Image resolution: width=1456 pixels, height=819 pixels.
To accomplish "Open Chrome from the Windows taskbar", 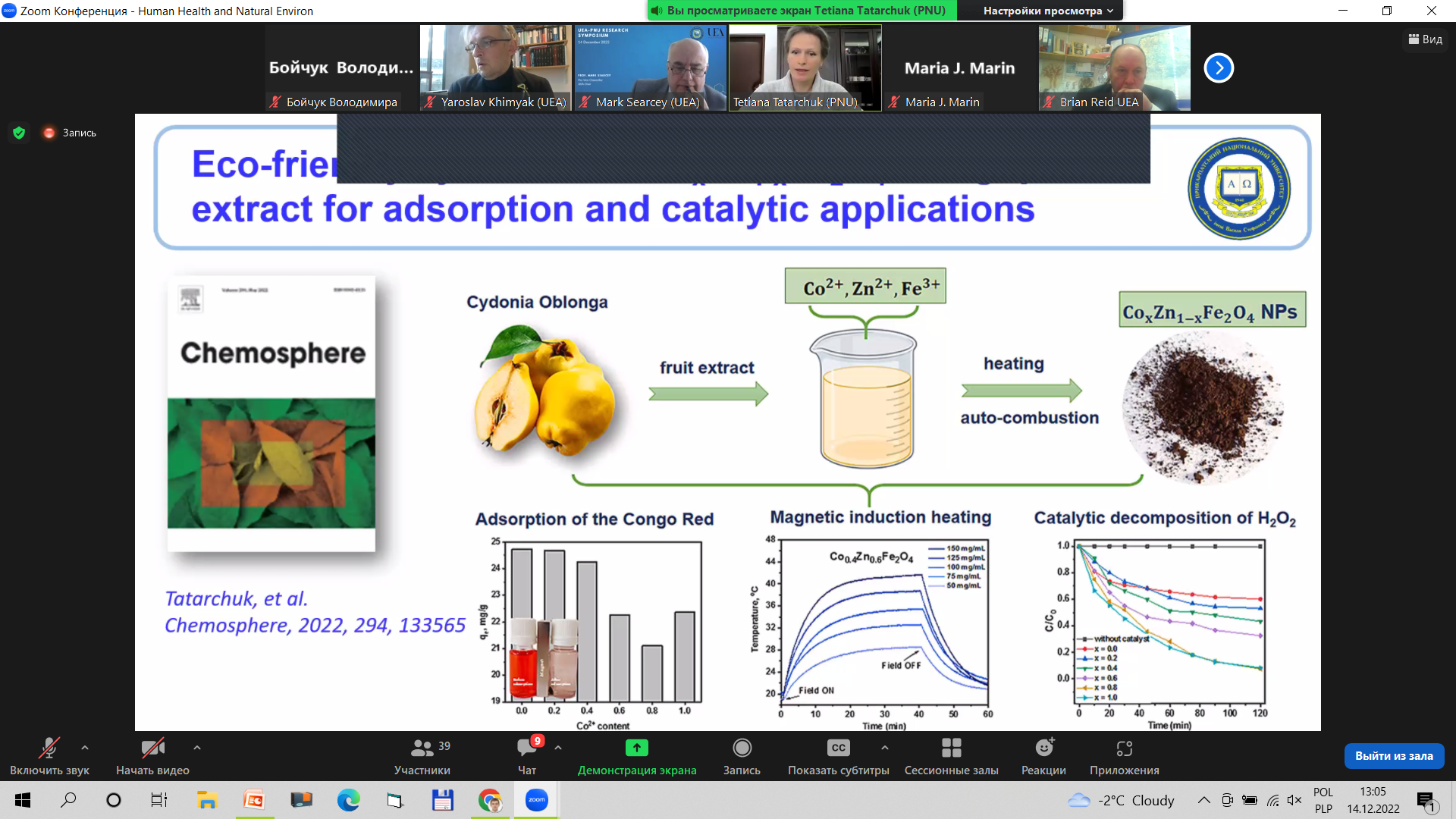I will pyautogui.click(x=490, y=800).
